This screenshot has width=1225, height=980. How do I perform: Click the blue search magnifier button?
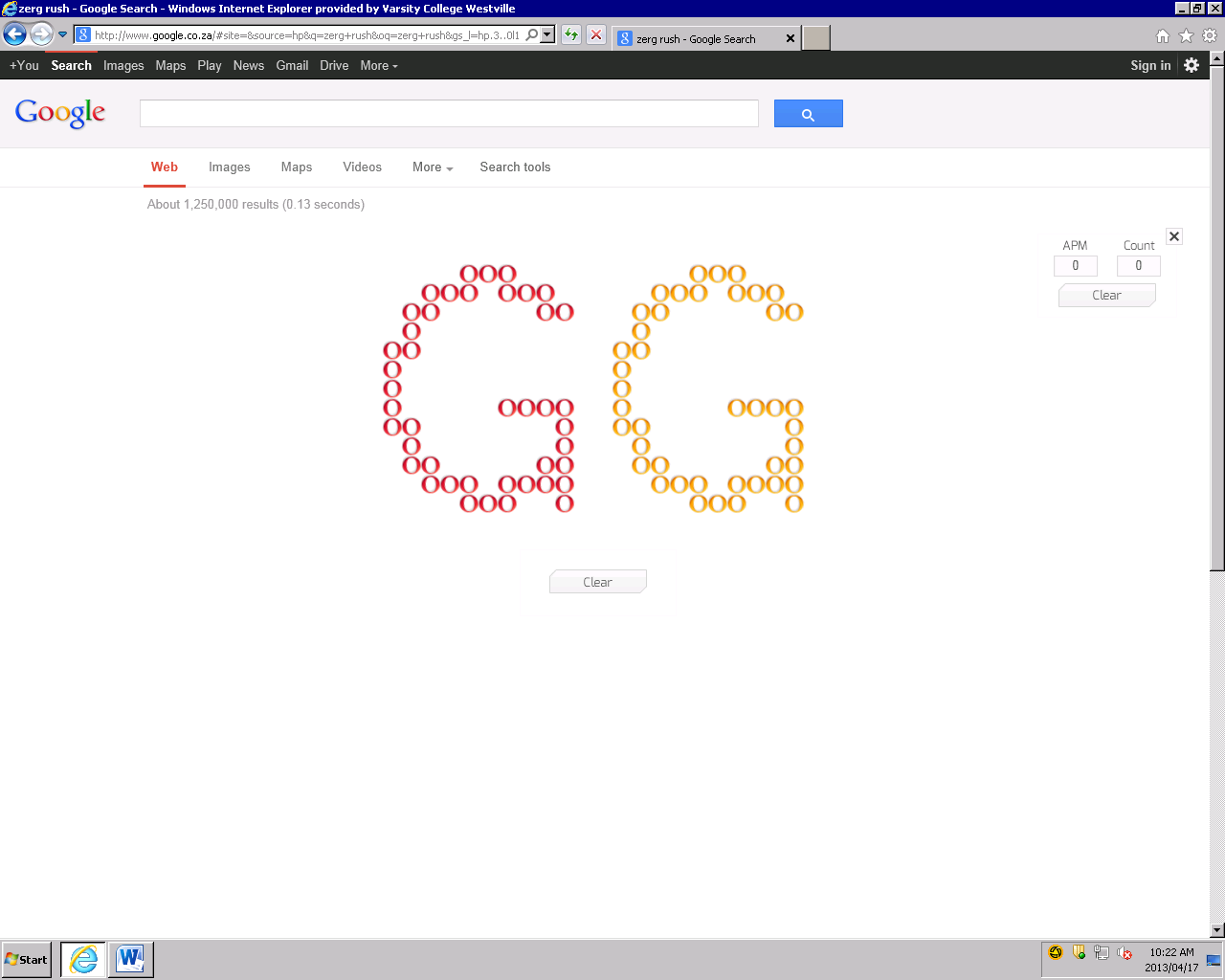click(809, 114)
